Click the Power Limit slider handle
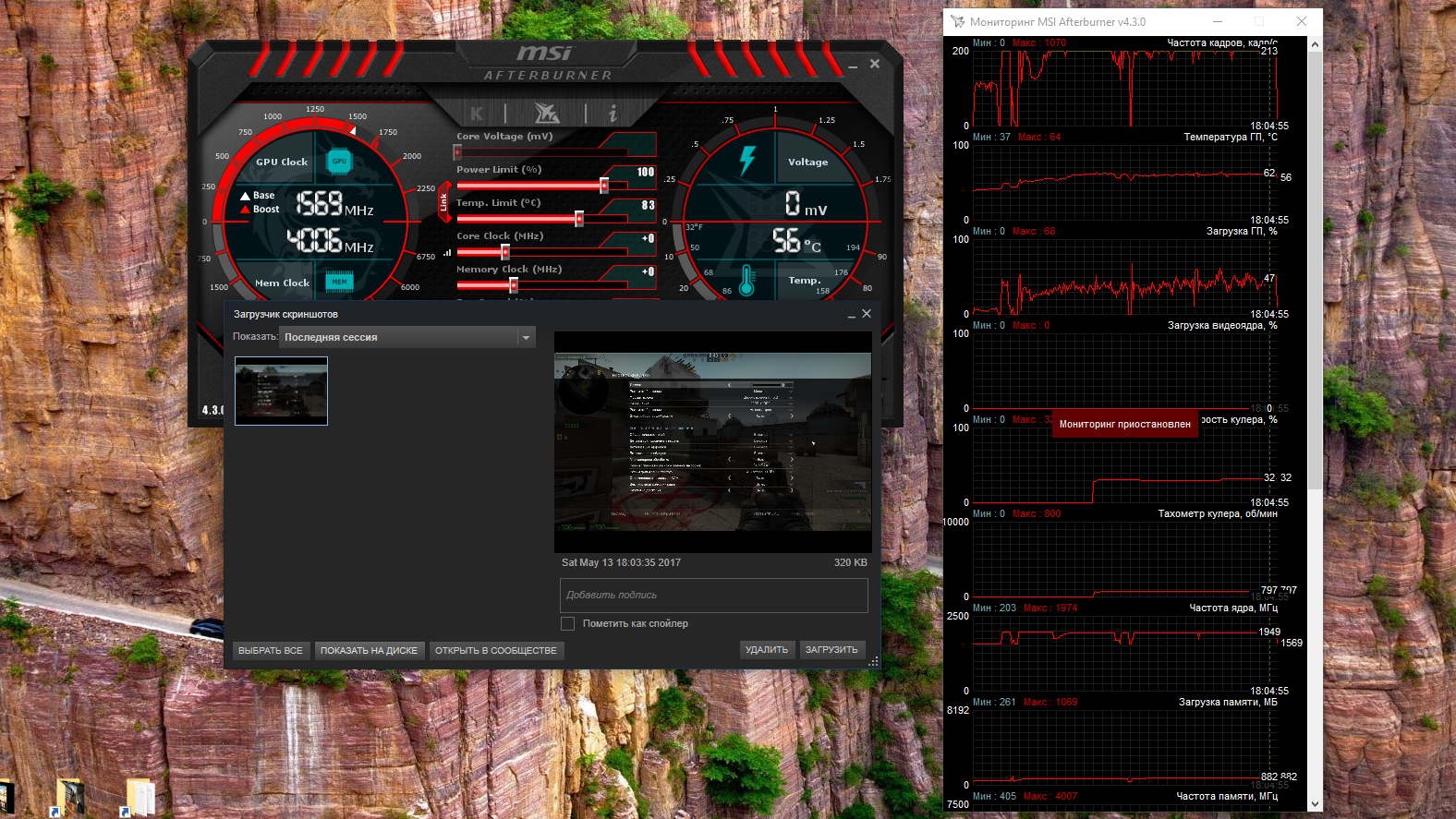This screenshot has height=819, width=1456. [604, 186]
